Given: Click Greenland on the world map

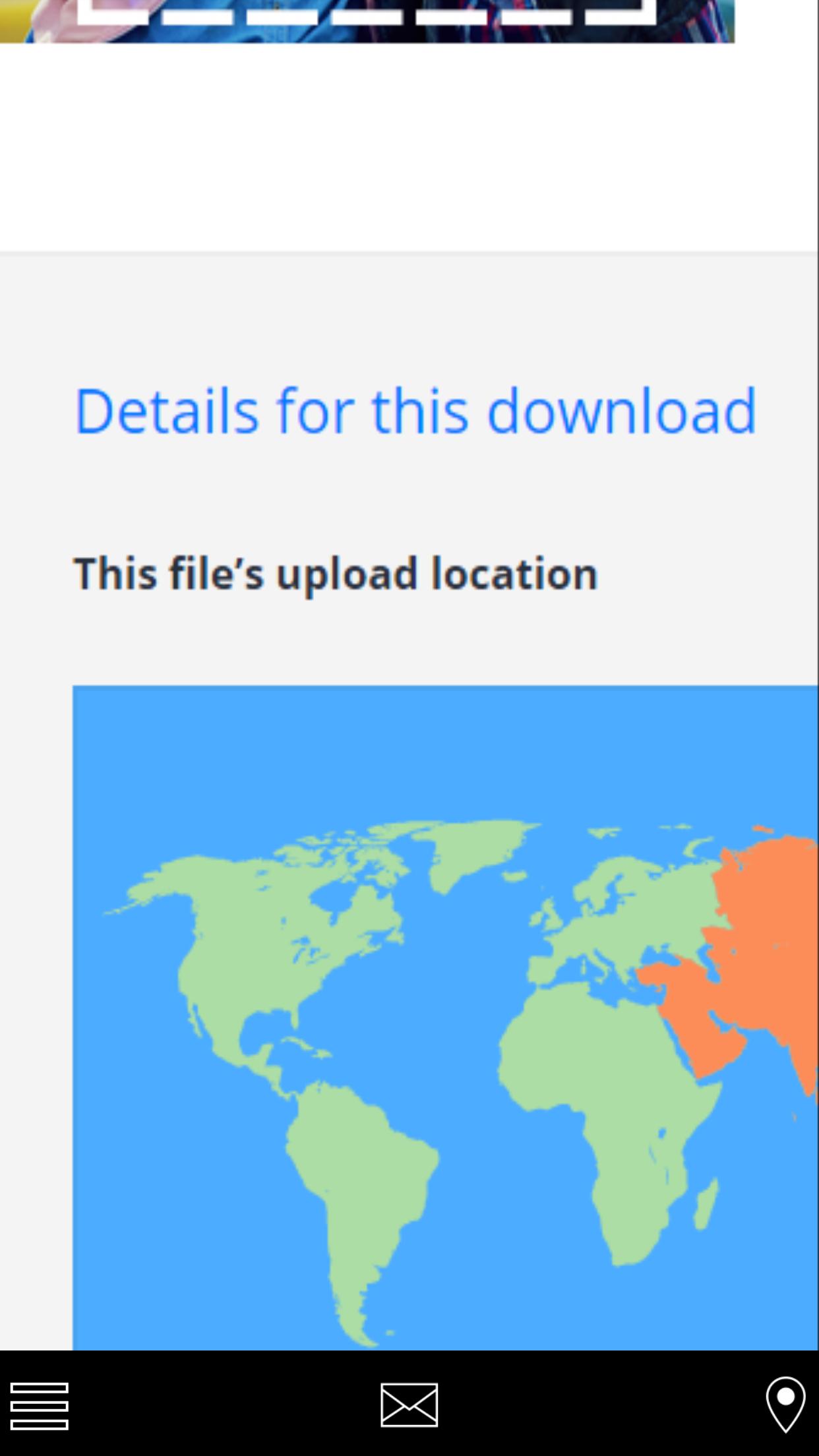Looking at the screenshot, I should [x=475, y=851].
